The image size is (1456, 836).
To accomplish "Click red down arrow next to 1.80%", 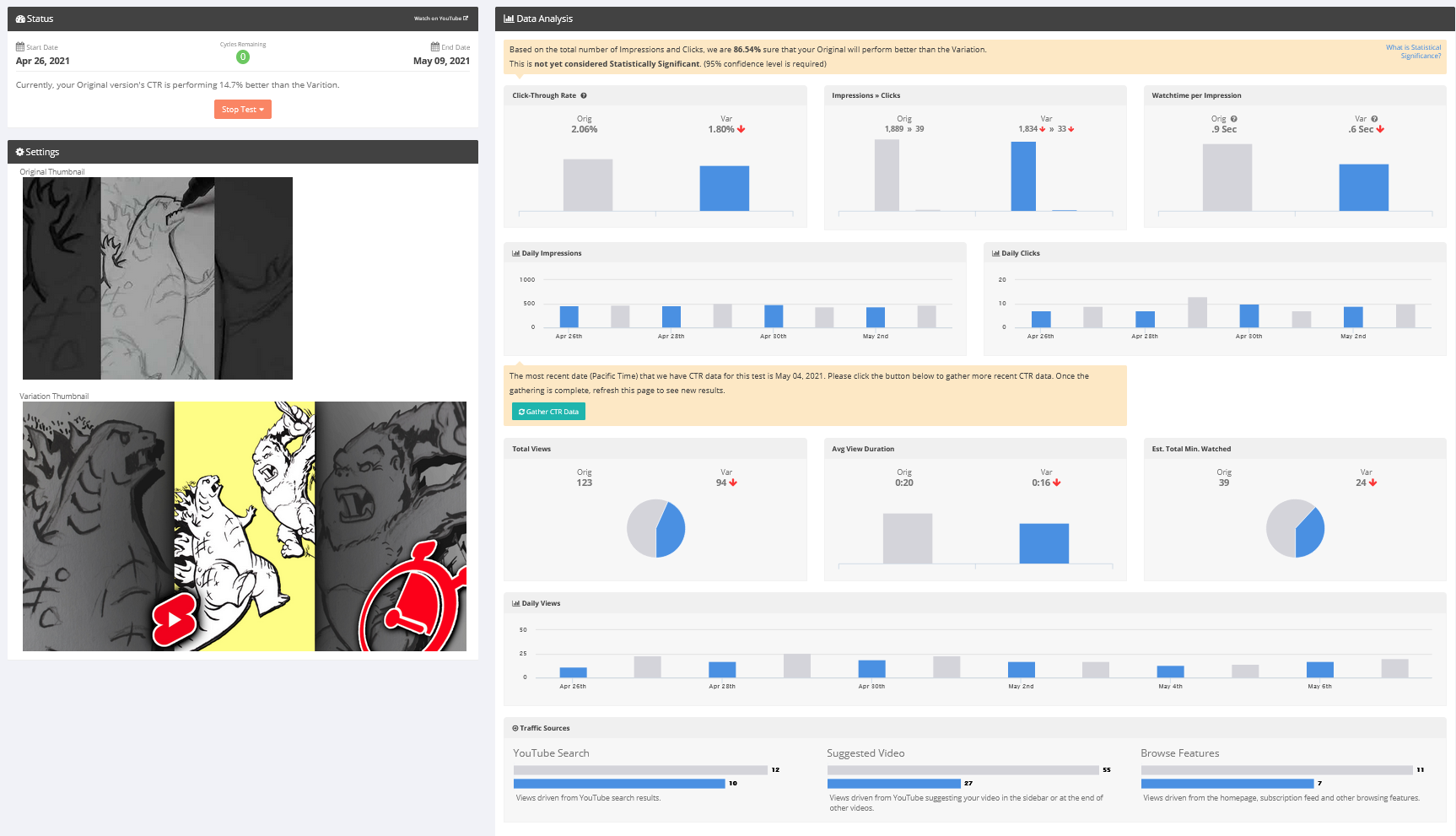I will click(741, 129).
